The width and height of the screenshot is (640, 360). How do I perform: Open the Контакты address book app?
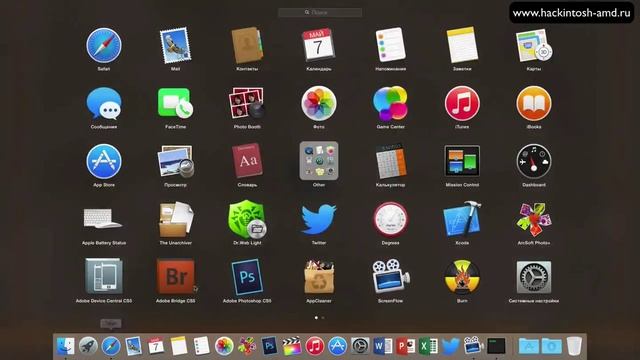click(247, 46)
